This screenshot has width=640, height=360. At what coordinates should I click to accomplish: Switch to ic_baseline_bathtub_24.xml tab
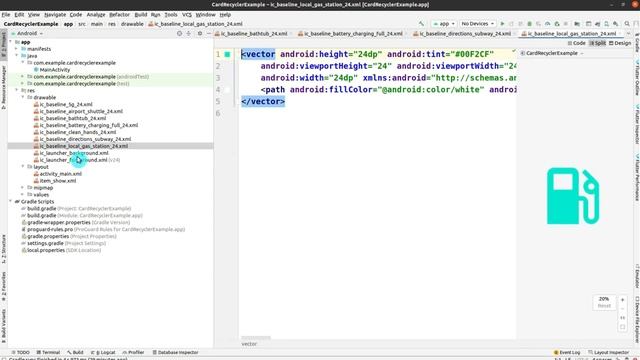(251, 34)
